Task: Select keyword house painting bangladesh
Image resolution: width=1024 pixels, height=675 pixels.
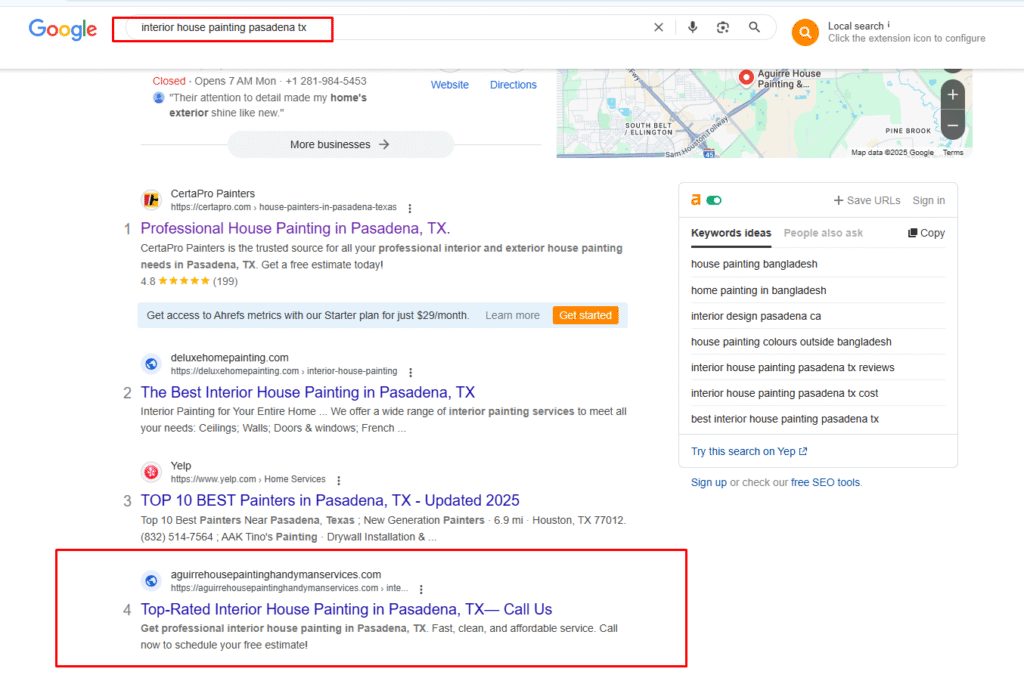Action: (x=754, y=264)
